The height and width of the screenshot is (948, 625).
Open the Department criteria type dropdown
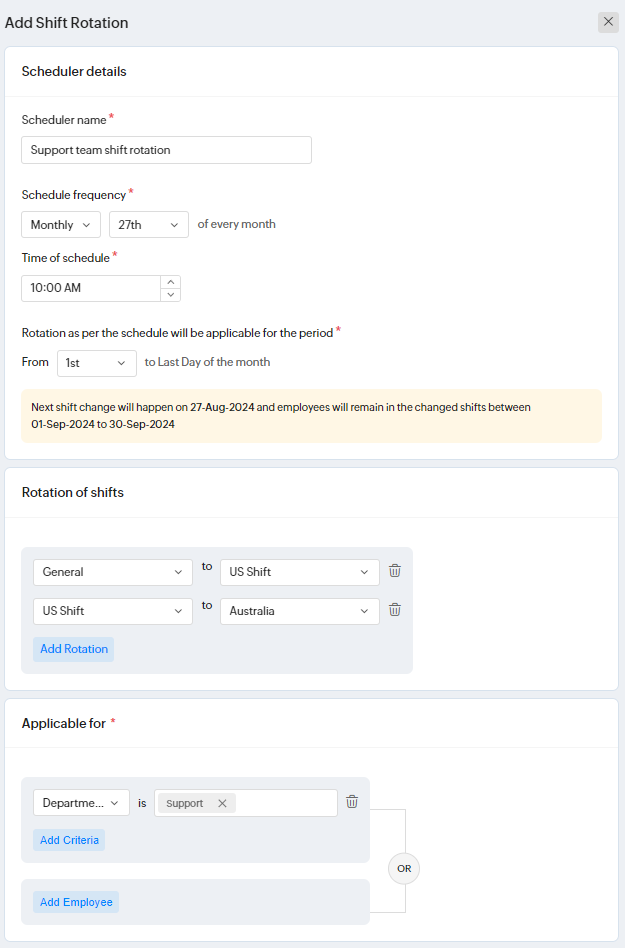81,803
